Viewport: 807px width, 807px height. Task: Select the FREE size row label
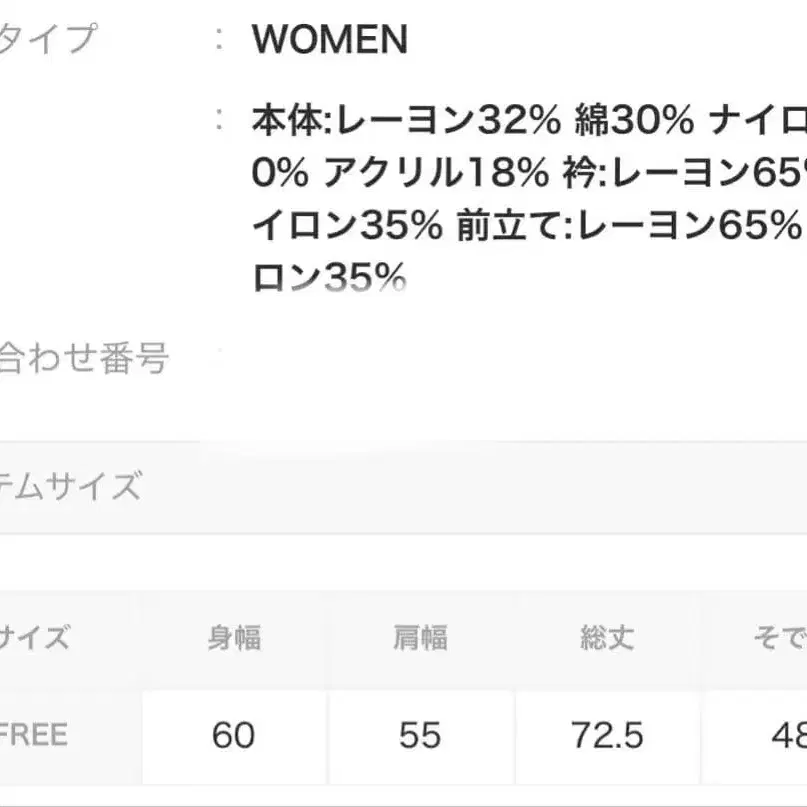pos(34,735)
